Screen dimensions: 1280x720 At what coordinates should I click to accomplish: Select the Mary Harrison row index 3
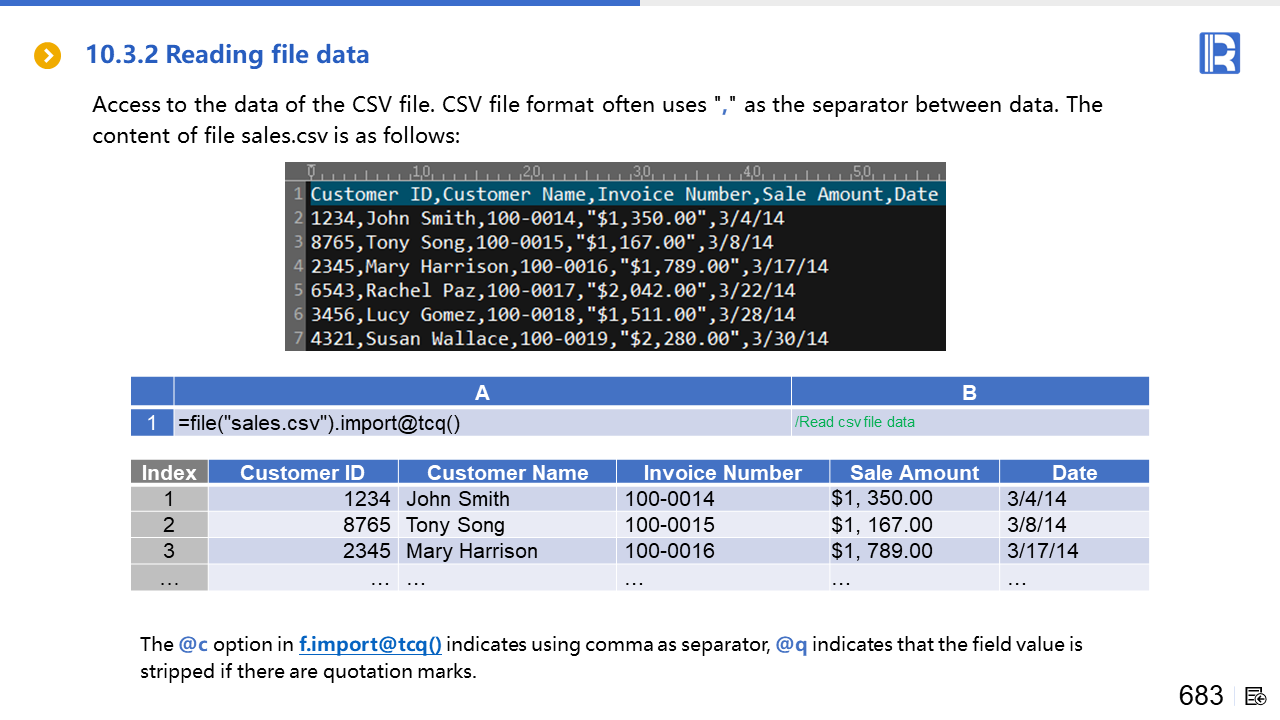(169, 551)
